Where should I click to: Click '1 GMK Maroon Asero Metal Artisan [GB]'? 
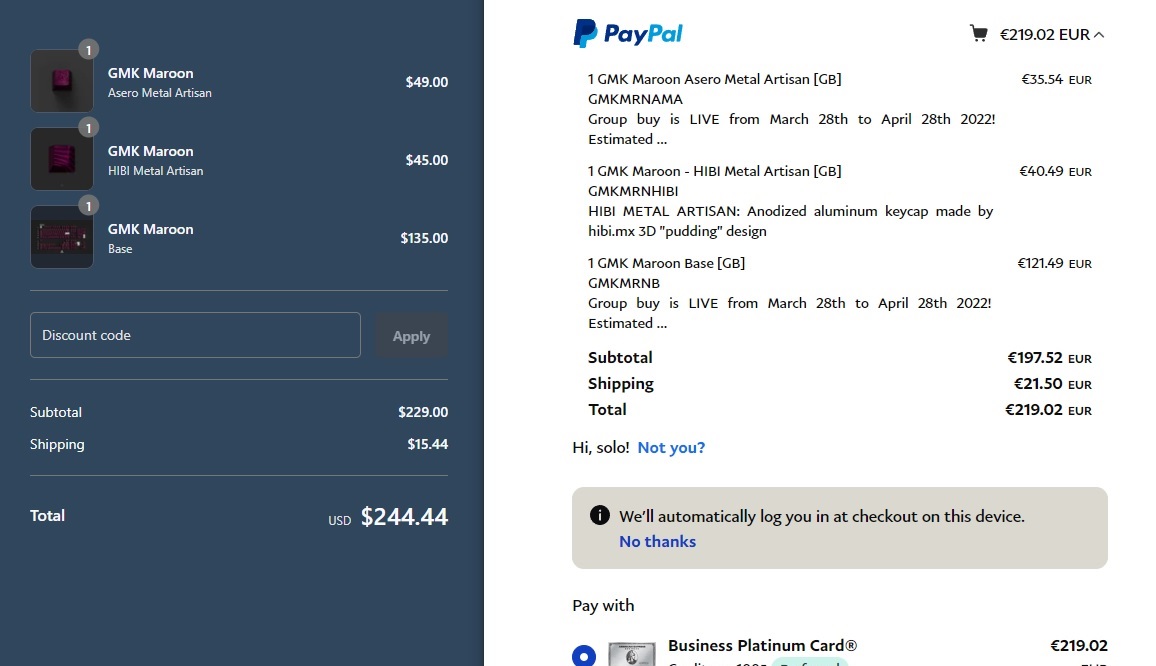click(714, 79)
